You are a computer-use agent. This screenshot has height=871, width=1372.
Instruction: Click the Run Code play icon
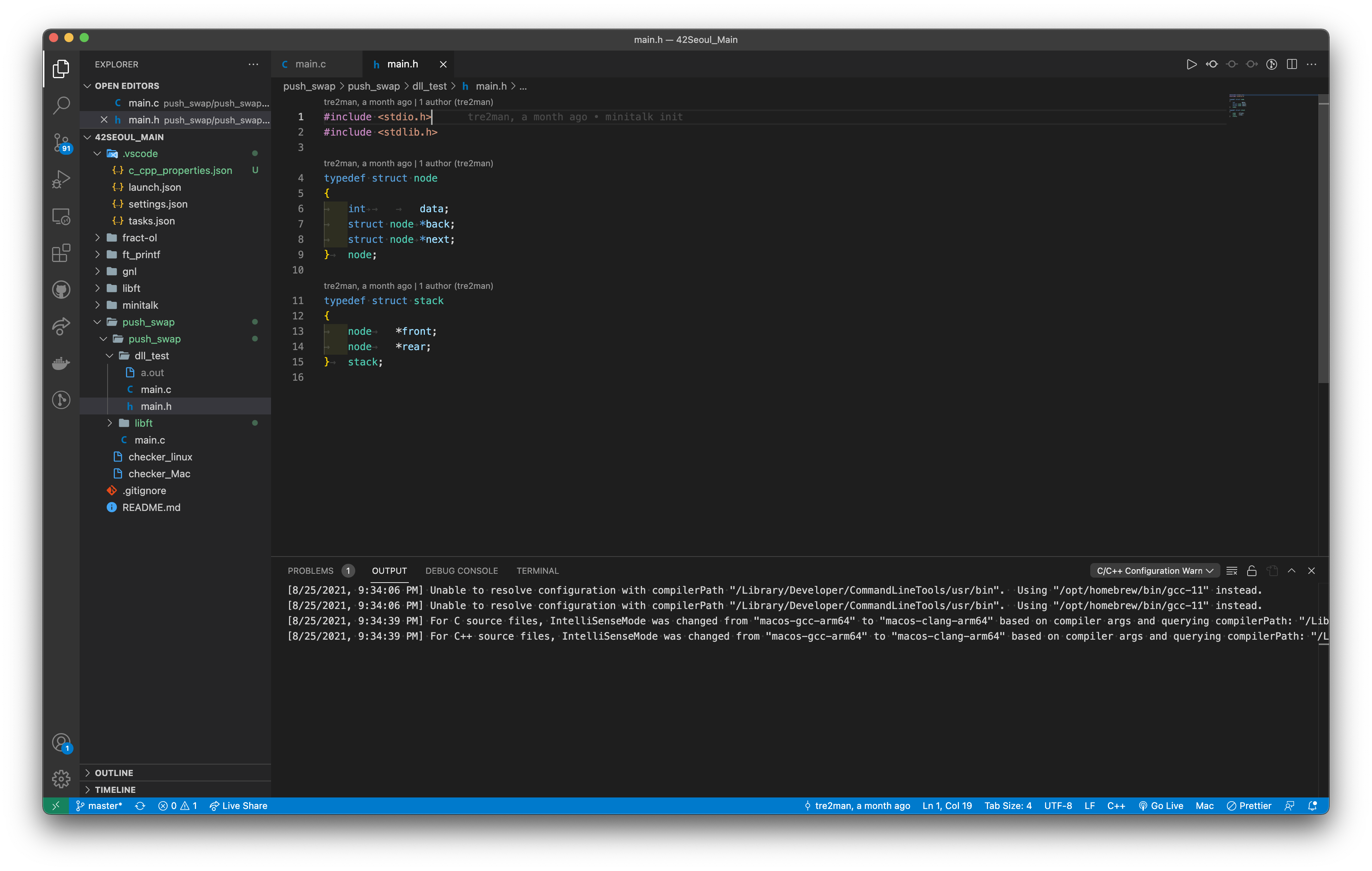tap(1191, 64)
